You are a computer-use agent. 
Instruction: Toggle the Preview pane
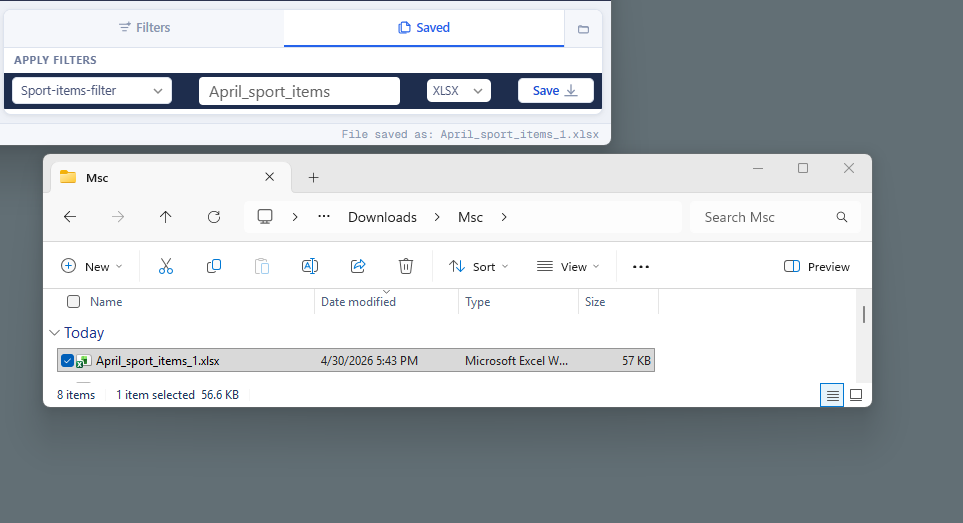[x=817, y=266]
